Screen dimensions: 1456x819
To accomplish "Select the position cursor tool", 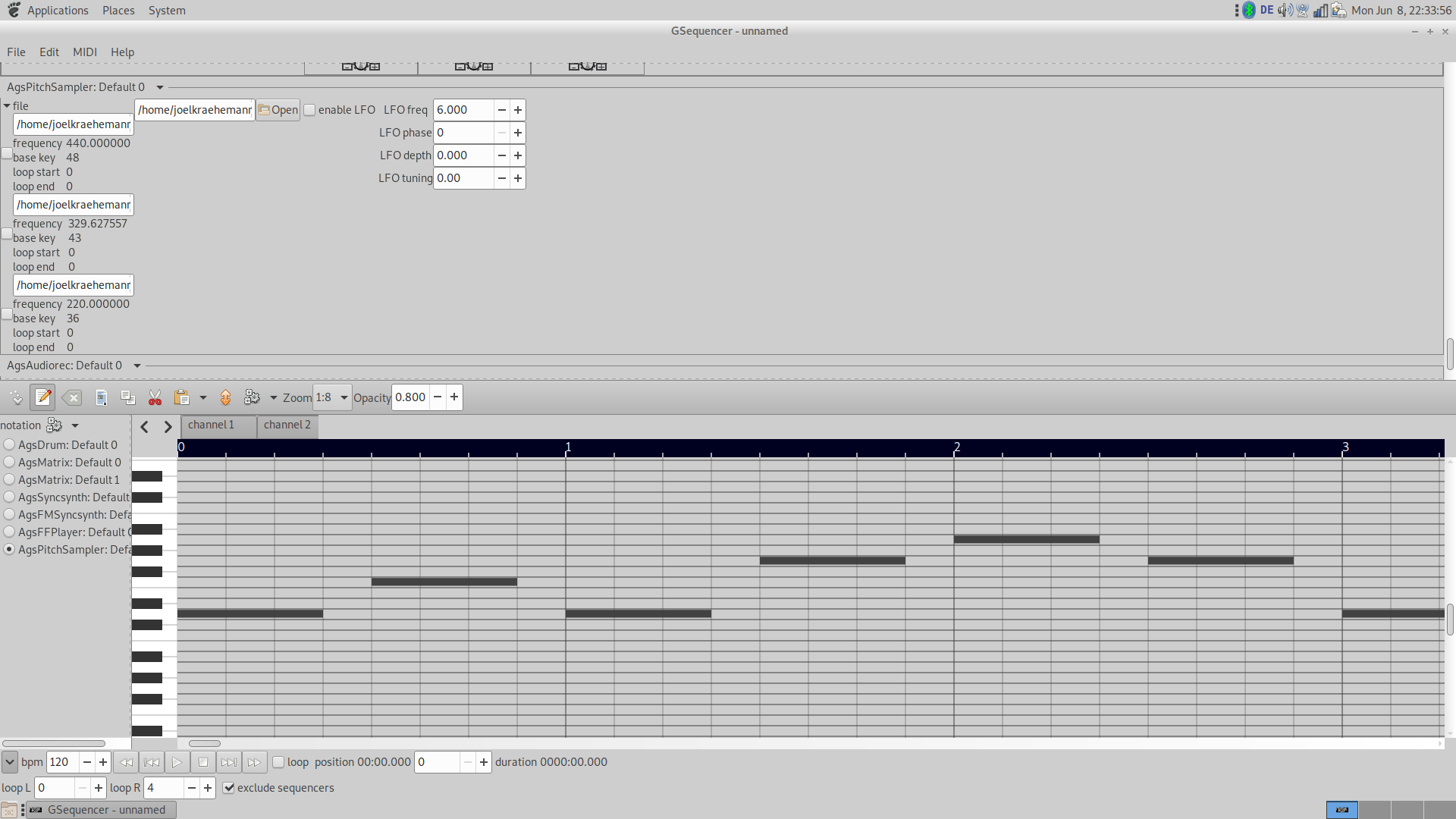I will coord(16,397).
